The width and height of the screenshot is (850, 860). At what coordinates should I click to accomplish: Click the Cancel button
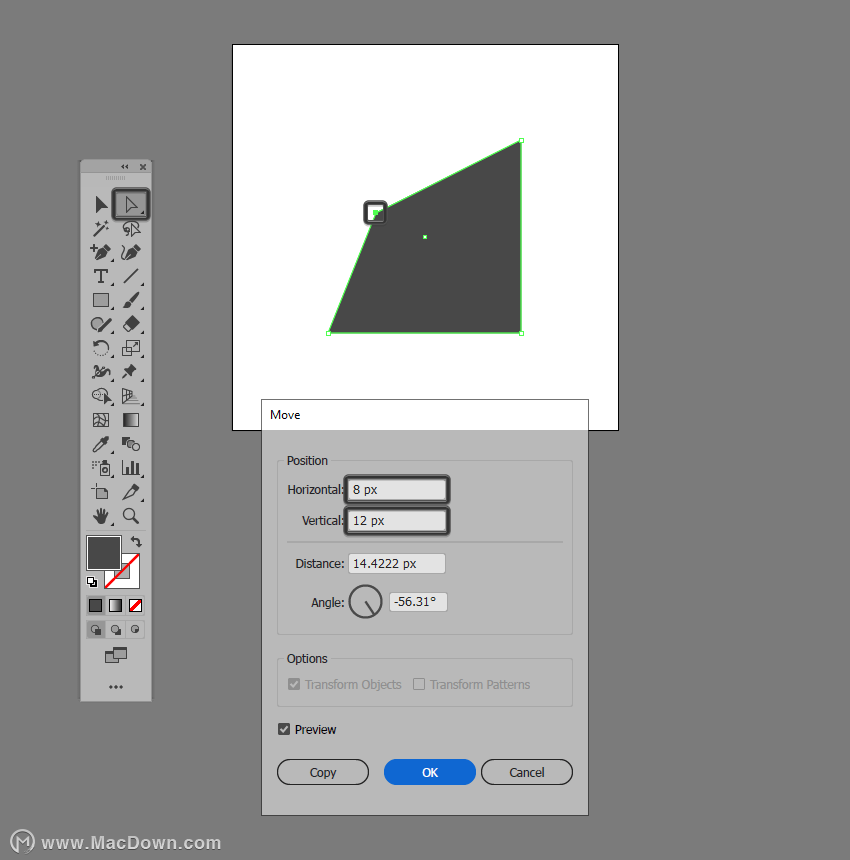tap(527, 772)
